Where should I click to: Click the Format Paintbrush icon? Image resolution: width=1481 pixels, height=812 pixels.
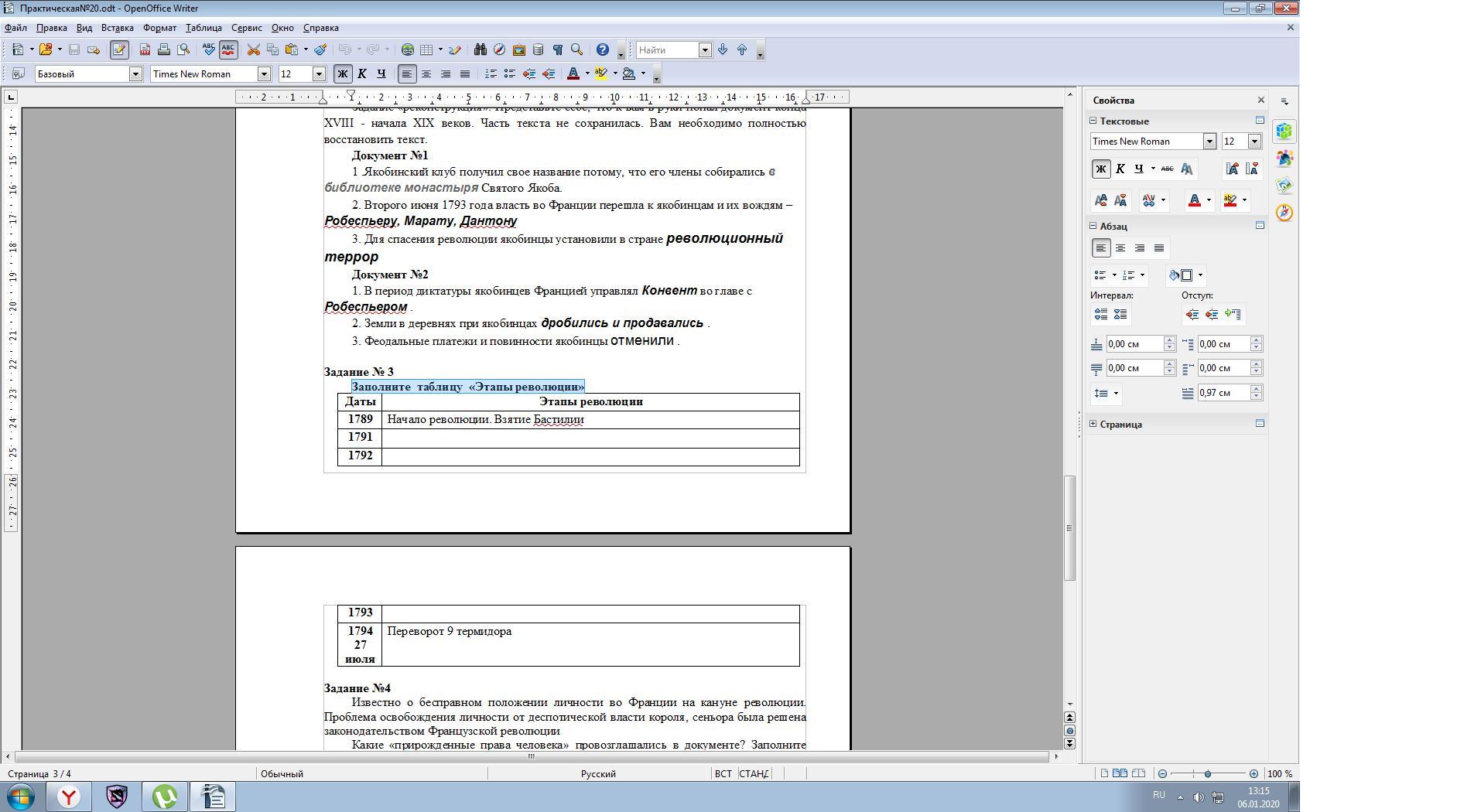click(320, 50)
